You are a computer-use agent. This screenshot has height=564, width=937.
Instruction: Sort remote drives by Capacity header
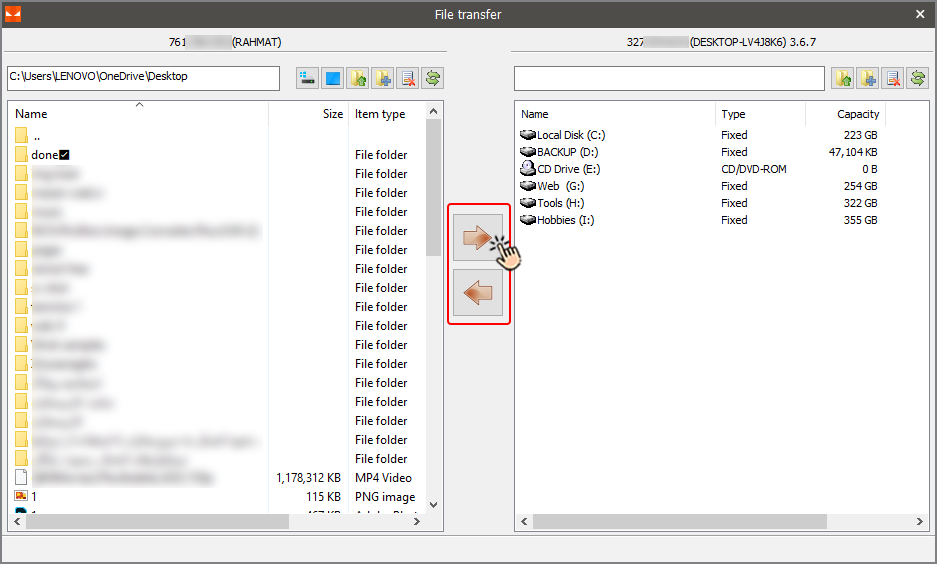click(858, 114)
